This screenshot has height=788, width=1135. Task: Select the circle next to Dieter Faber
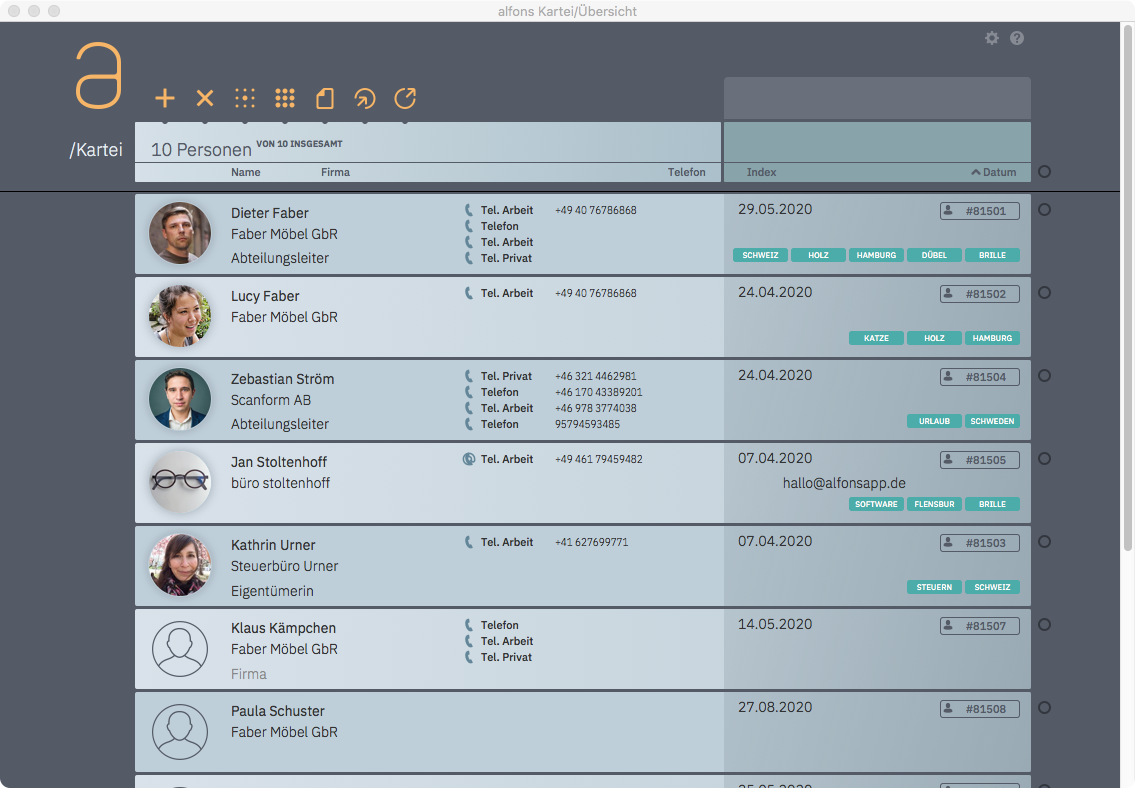1045,210
